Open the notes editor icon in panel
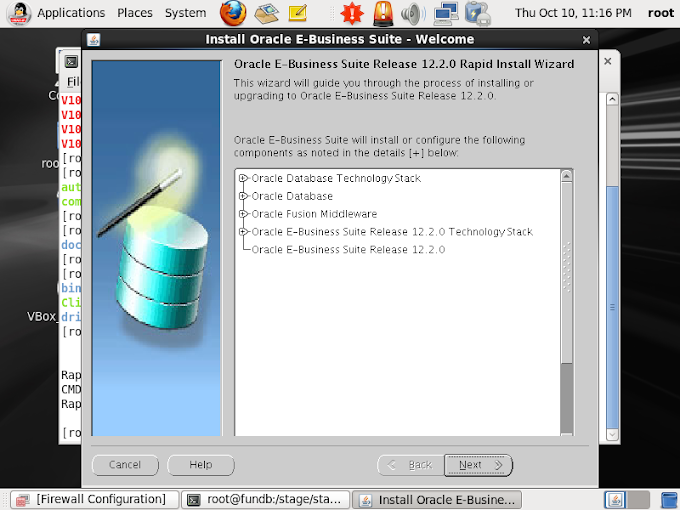The width and height of the screenshot is (680, 510). tap(298, 13)
